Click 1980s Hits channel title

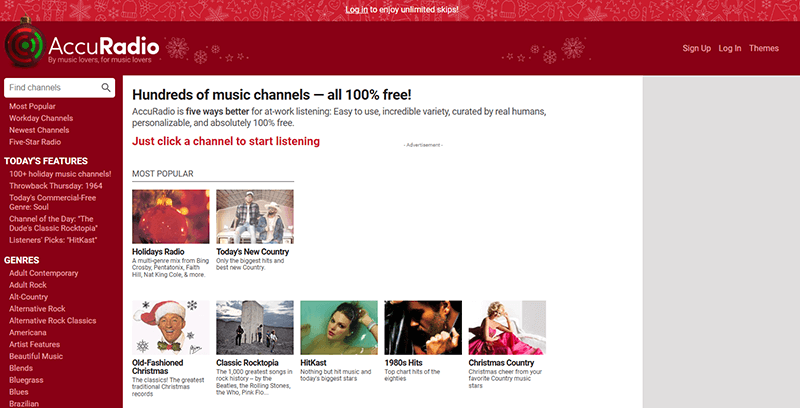(404, 363)
